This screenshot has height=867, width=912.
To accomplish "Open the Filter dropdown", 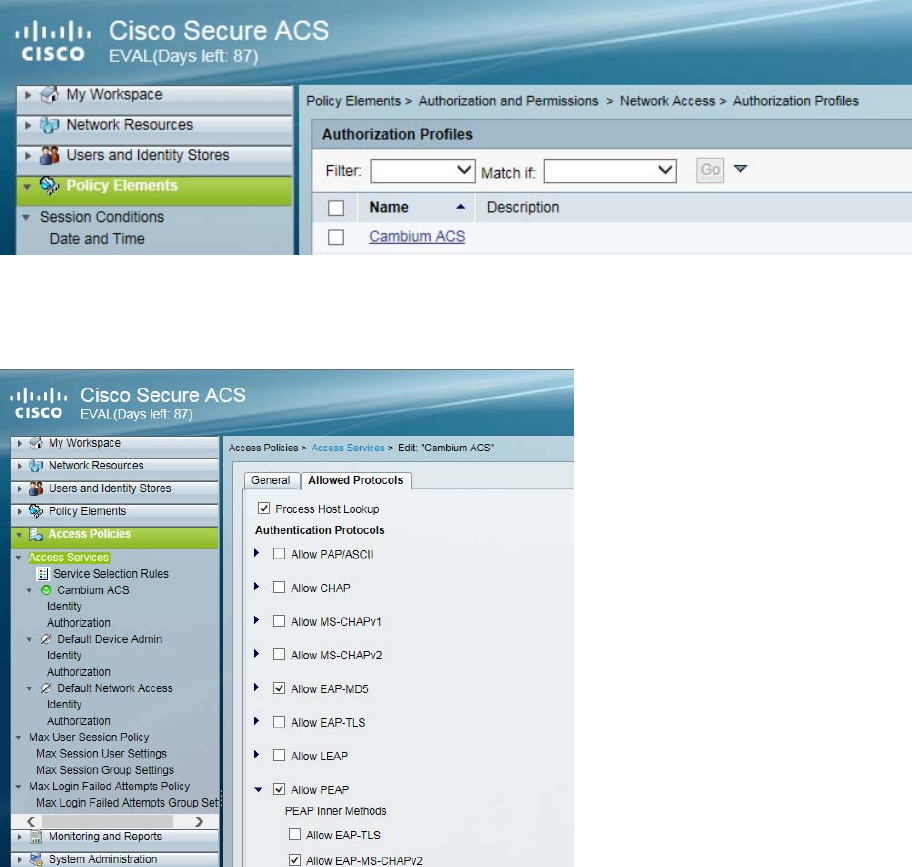I will 423,171.
